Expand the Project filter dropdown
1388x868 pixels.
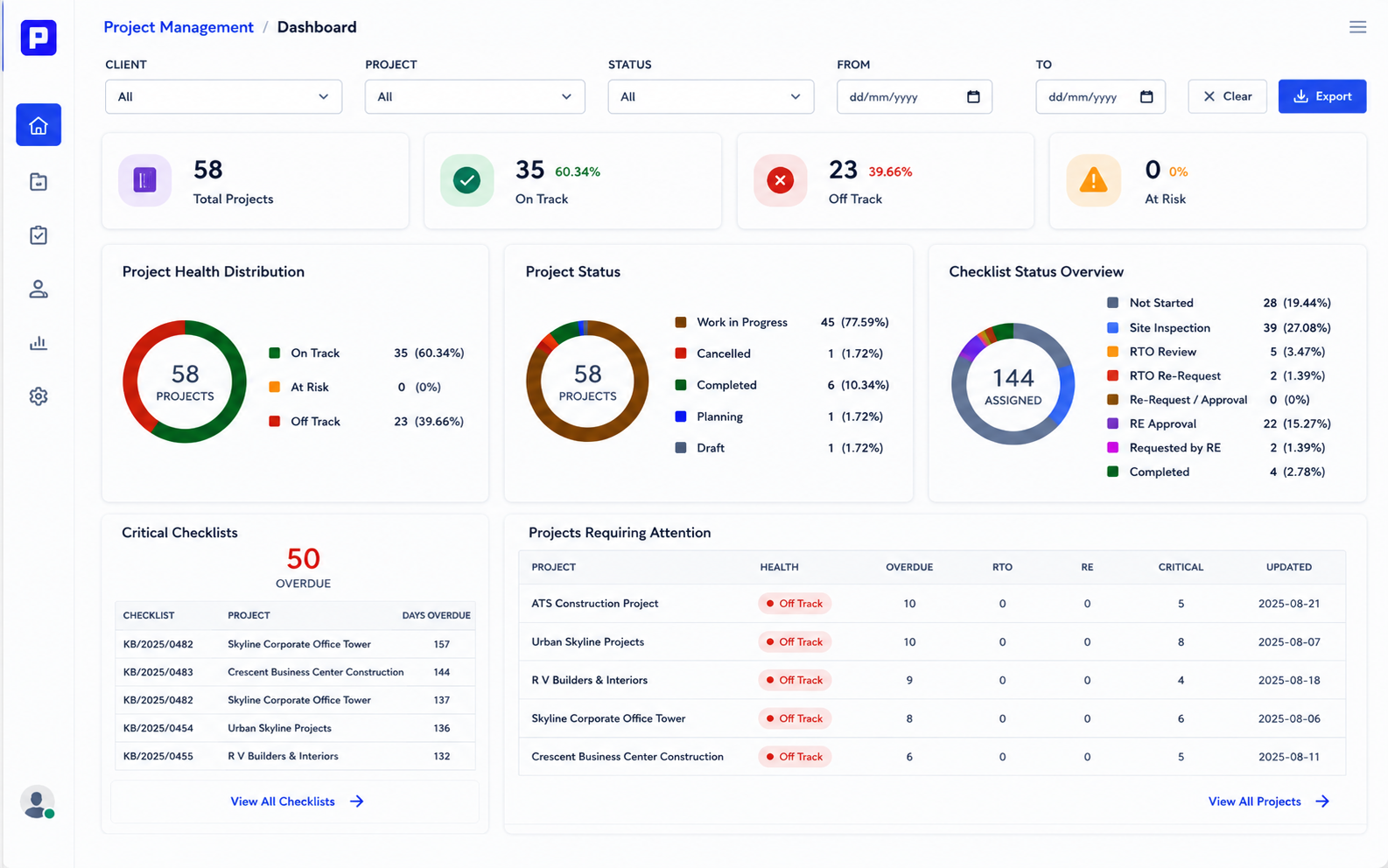pos(474,96)
